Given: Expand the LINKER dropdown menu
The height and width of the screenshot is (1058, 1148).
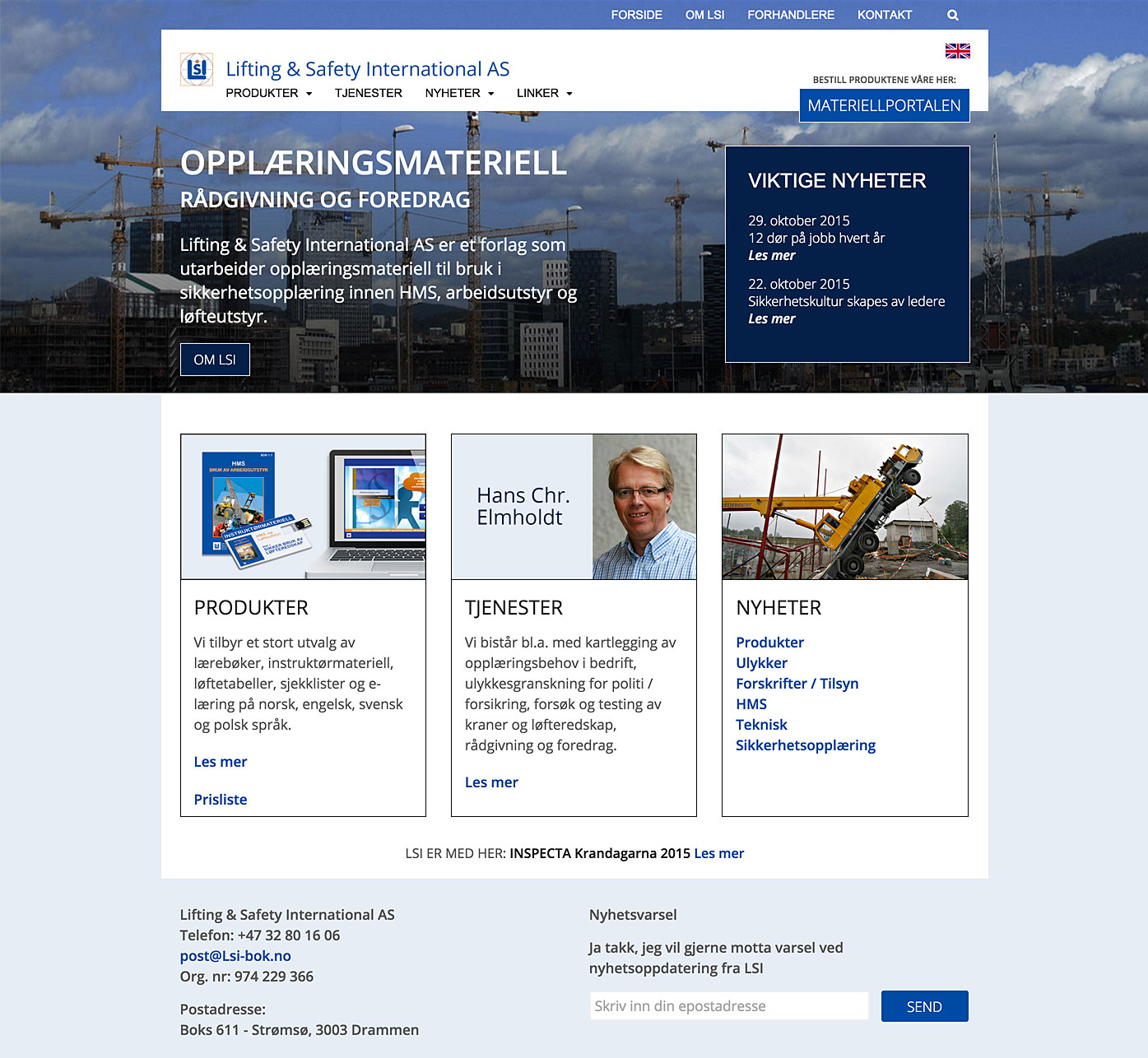Looking at the screenshot, I should click(x=545, y=93).
